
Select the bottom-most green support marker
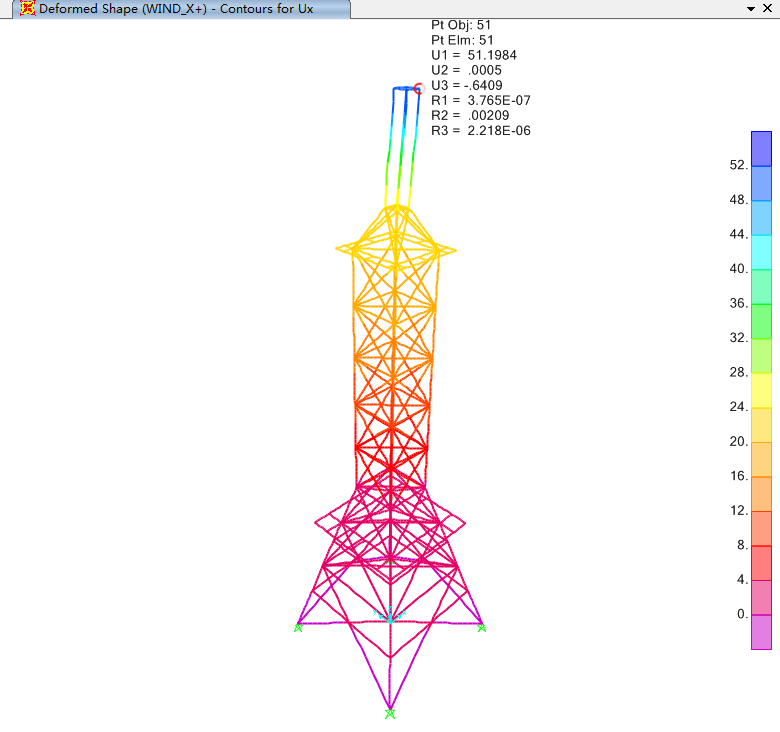click(390, 714)
